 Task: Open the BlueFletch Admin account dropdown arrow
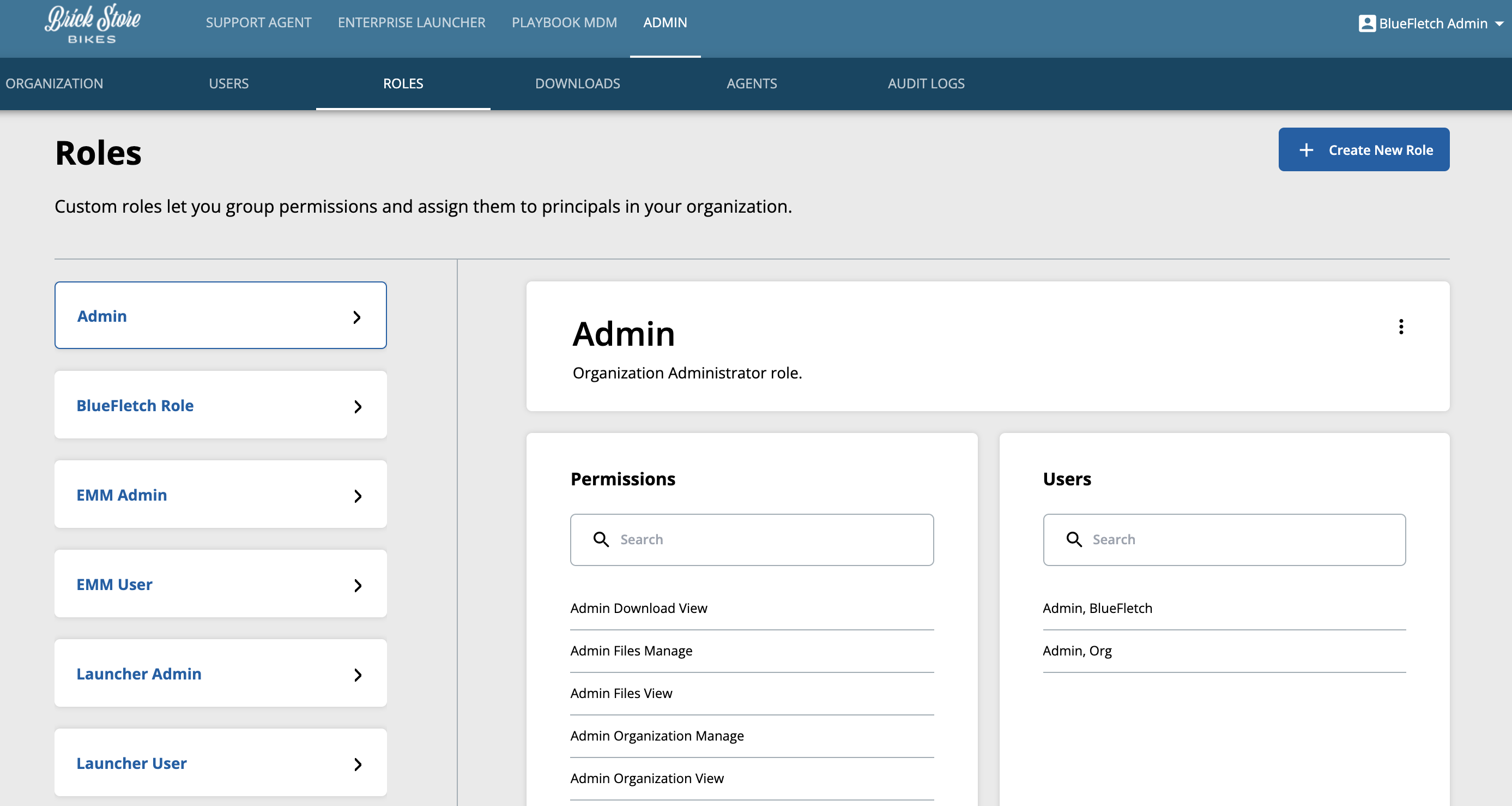[x=1499, y=24]
